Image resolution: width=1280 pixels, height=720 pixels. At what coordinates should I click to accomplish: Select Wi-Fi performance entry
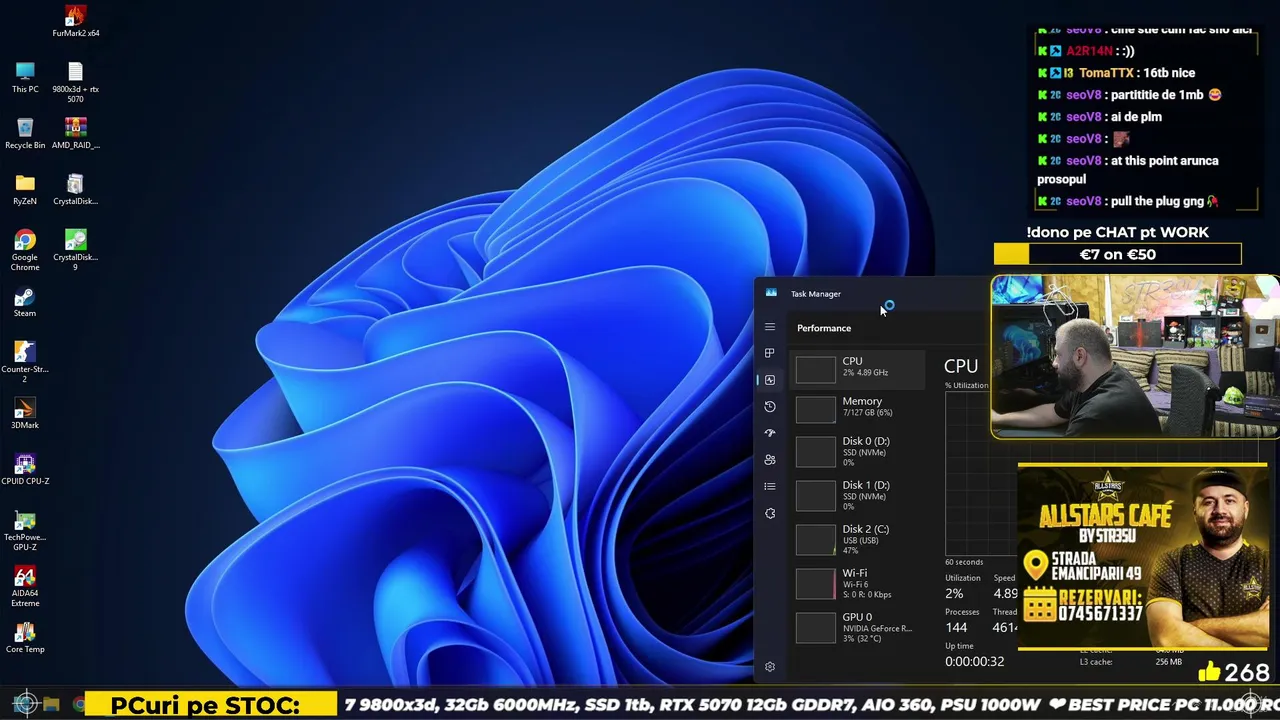tap(860, 583)
